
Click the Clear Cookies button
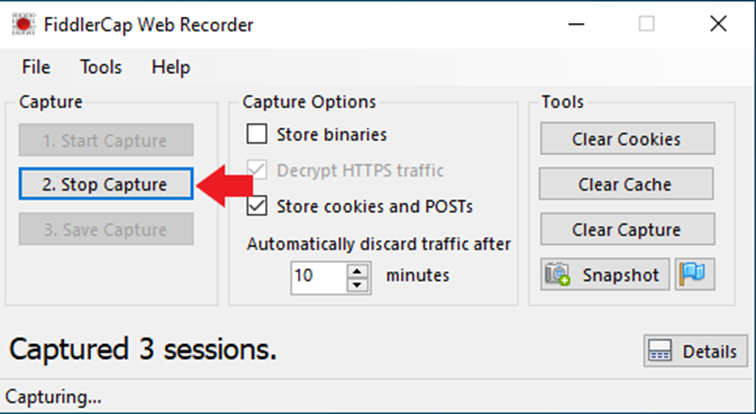click(627, 139)
